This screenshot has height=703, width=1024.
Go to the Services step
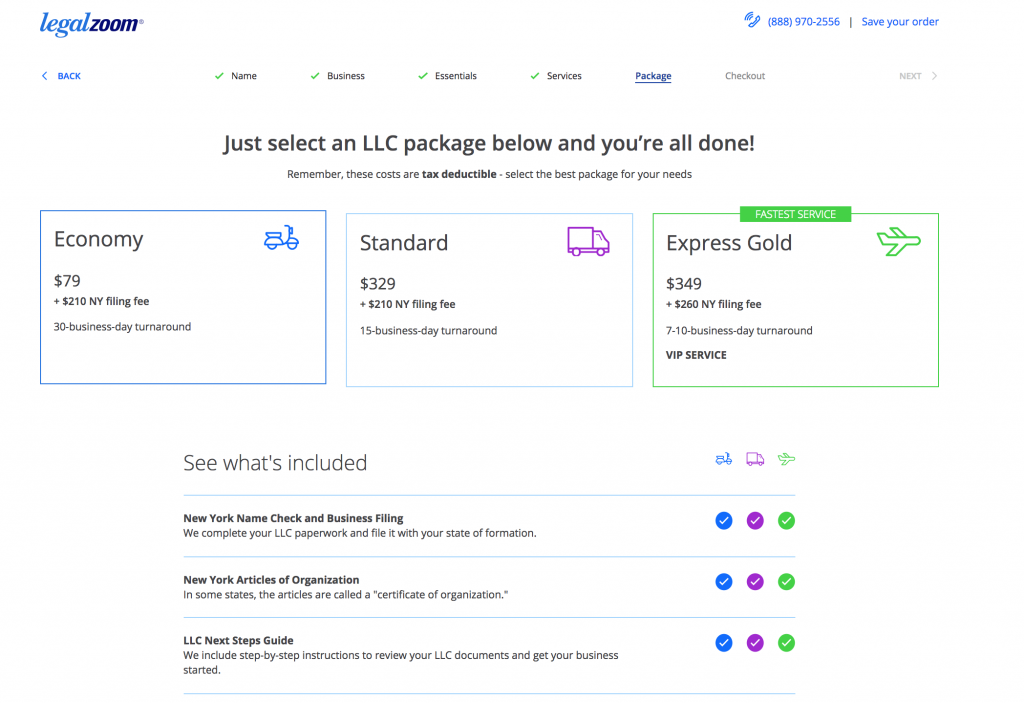pyautogui.click(x=564, y=76)
